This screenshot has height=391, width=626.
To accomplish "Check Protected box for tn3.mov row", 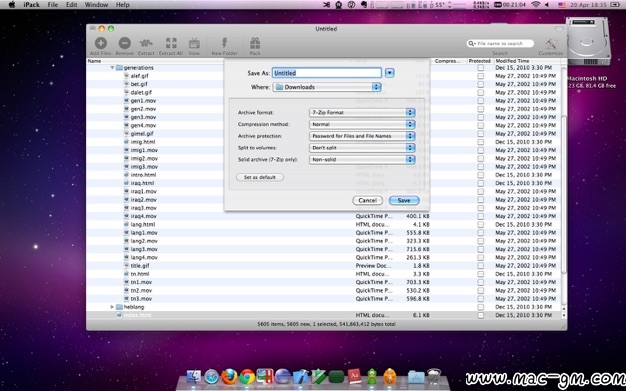I will point(480,299).
